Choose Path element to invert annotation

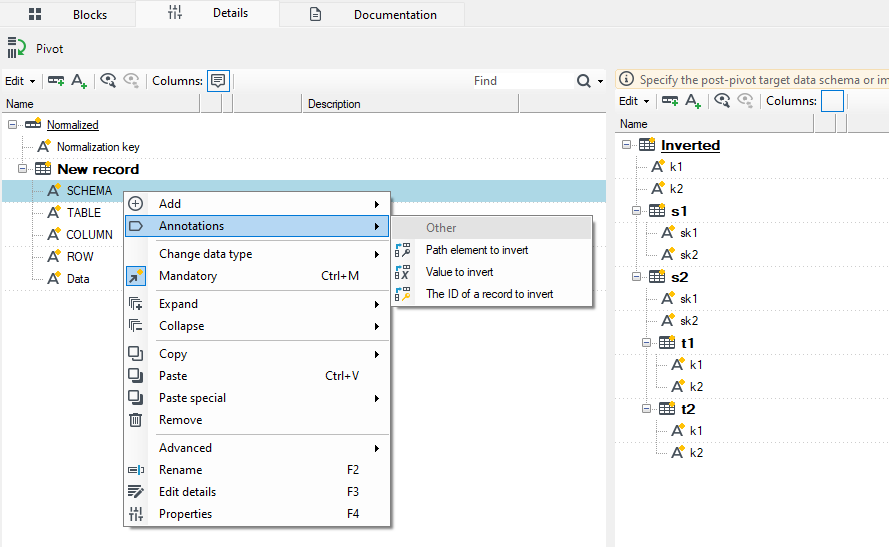click(x=492, y=250)
